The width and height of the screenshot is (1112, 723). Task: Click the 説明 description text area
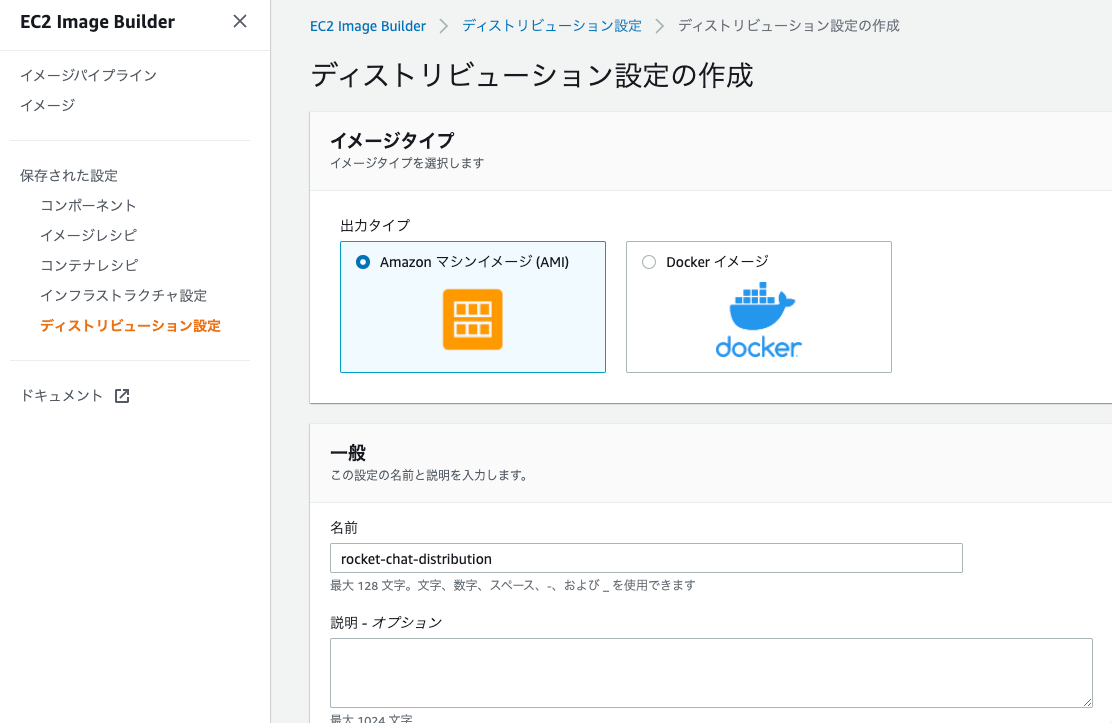[711, 672]
